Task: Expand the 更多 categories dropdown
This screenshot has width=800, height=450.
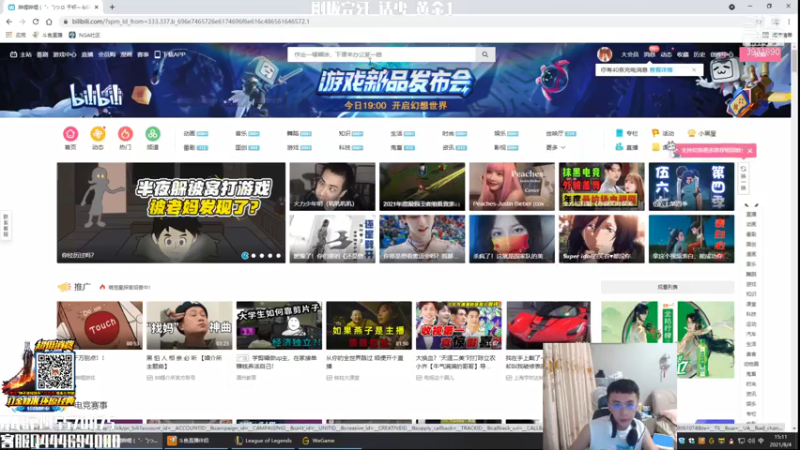Action: tap(556, 147)
